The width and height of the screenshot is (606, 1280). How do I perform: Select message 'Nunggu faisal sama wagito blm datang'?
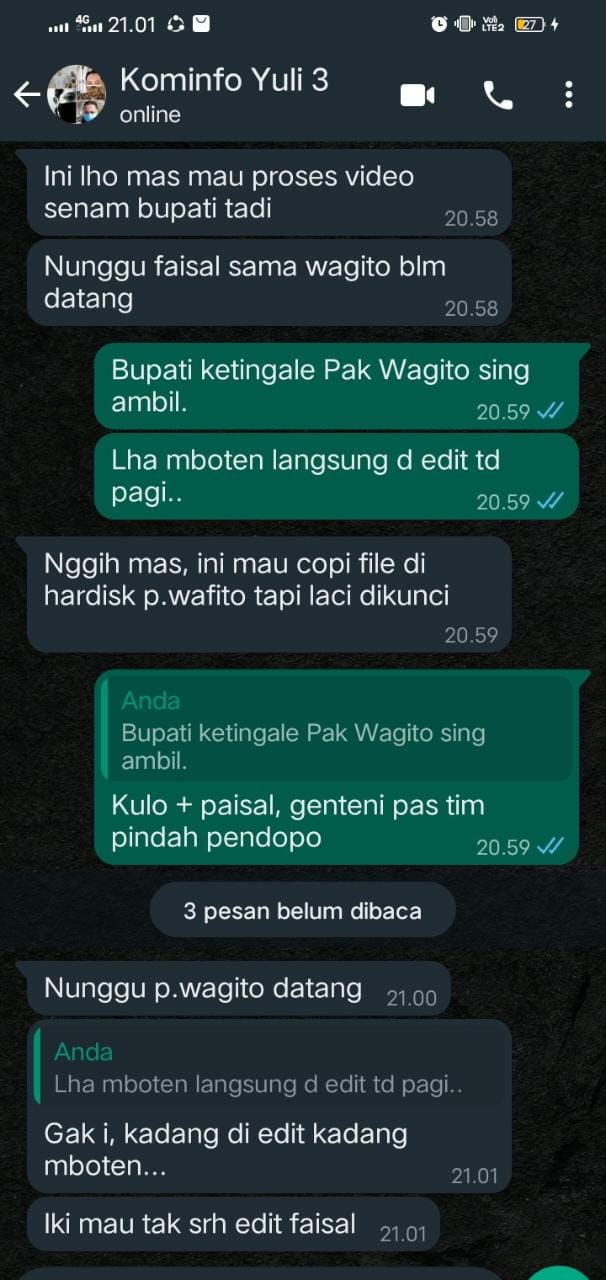click(x=269, y=282)
